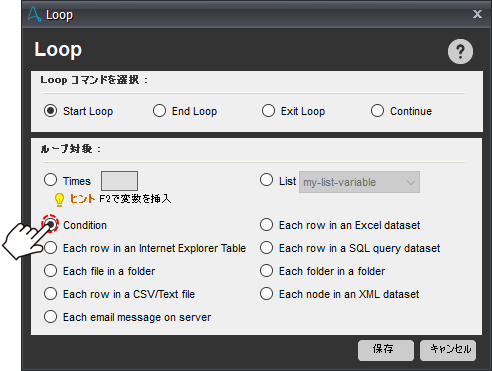The image size is (492, 371).
Task: Click the キャンセル cancel button
Action: (x=448, y=350)
